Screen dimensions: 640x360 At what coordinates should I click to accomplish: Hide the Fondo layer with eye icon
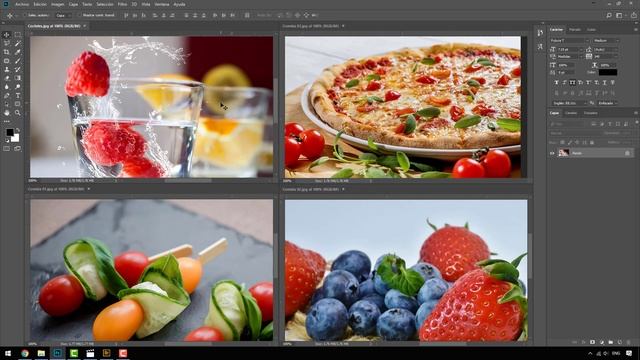point(552,153)
